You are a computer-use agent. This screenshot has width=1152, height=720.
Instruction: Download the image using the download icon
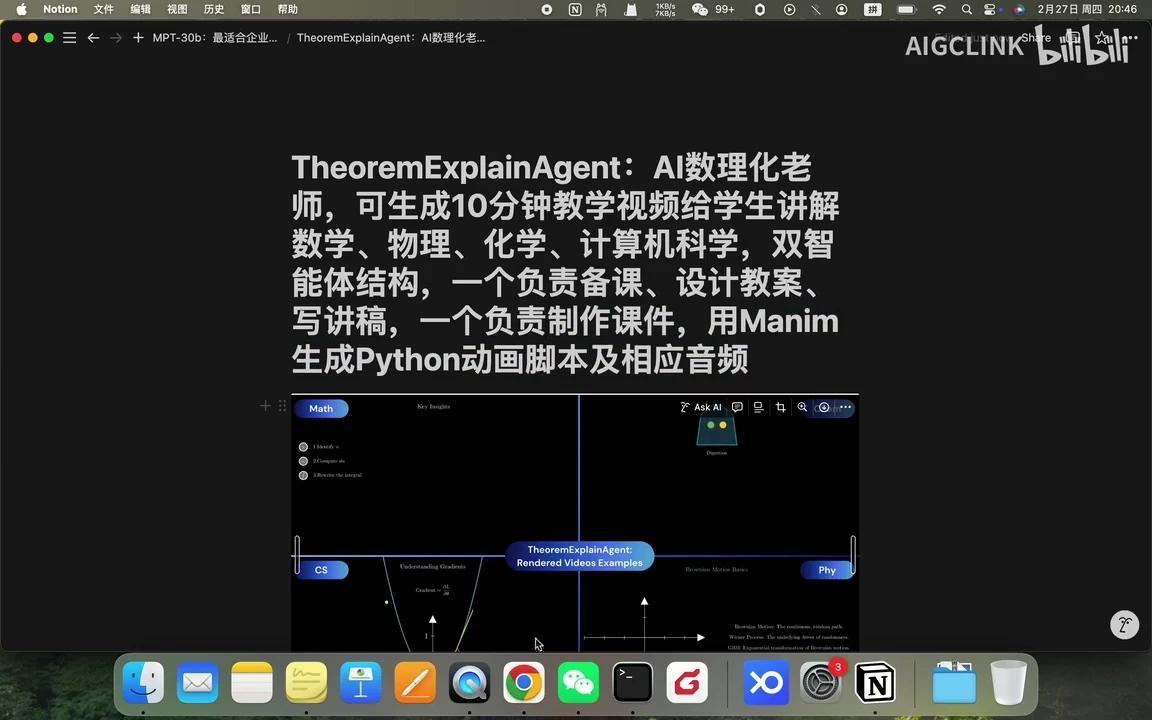824,407
